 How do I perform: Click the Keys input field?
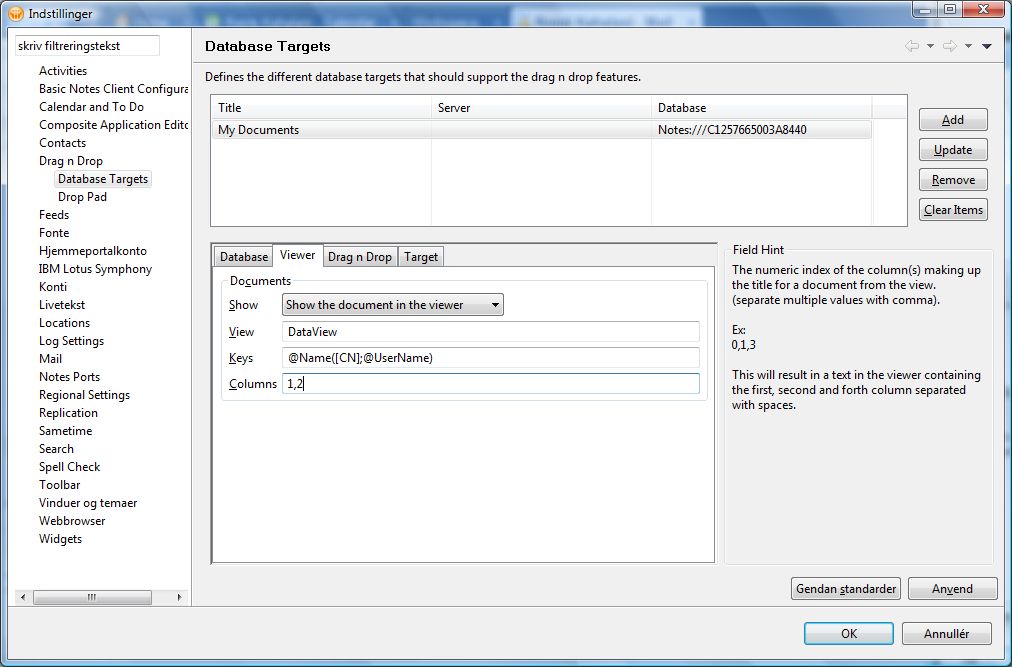point(491,358)
